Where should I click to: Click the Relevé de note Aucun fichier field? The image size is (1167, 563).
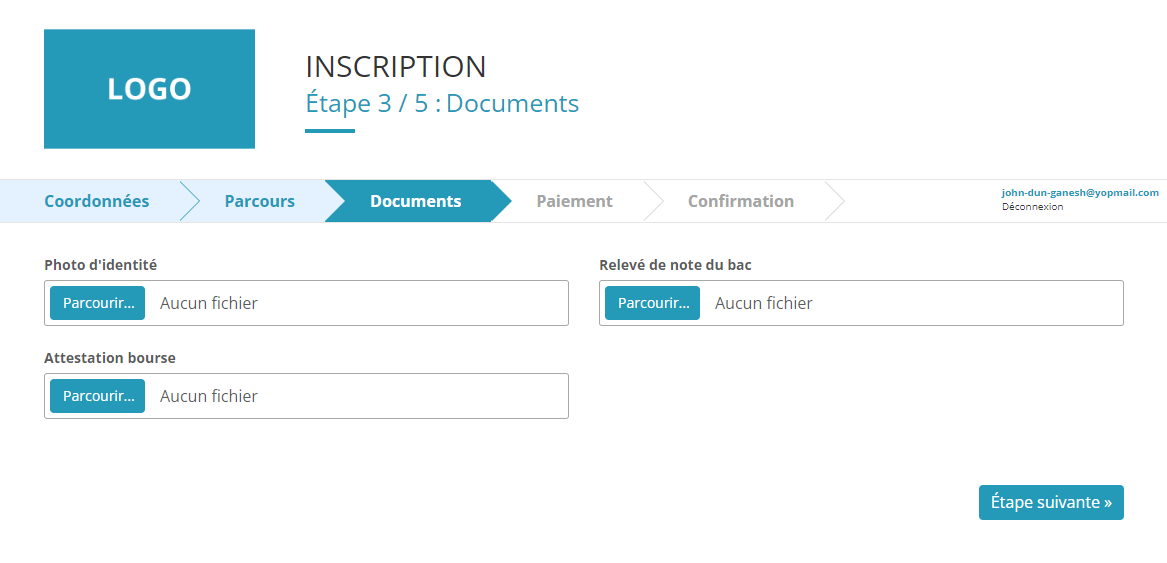coord(861,303)
